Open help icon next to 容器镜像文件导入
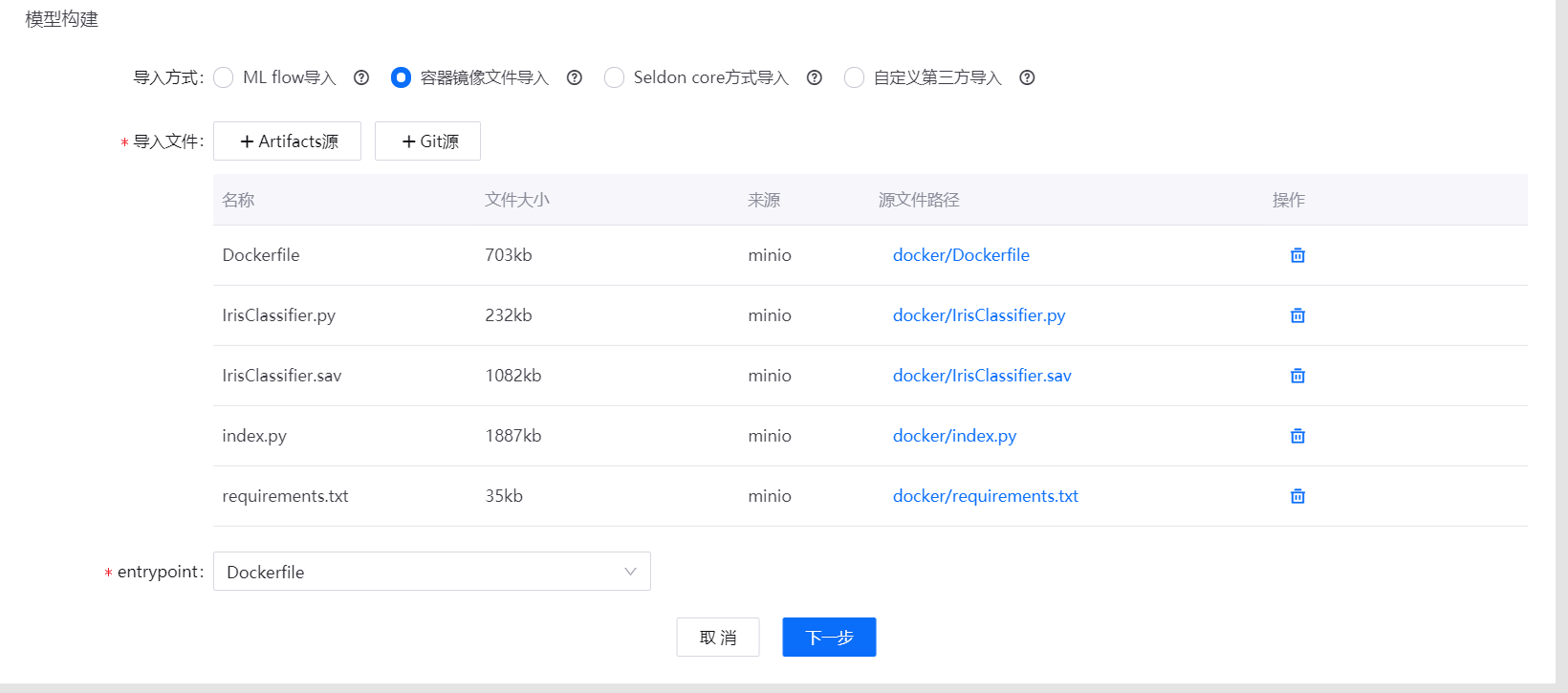 575,77
